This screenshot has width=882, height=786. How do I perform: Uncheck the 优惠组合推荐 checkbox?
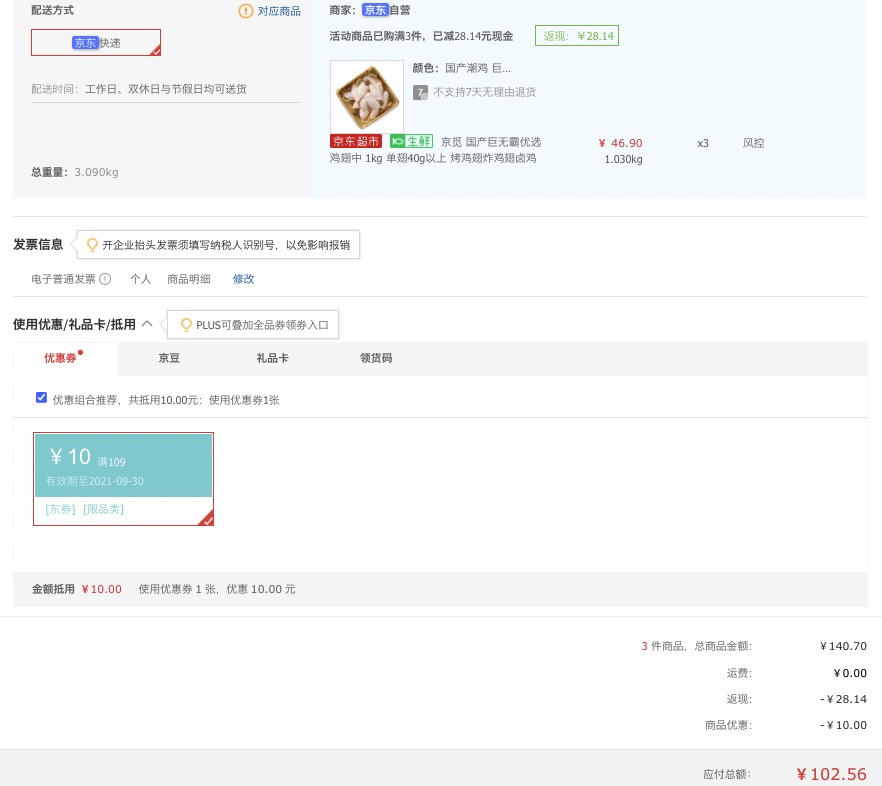tap(42, 398)
